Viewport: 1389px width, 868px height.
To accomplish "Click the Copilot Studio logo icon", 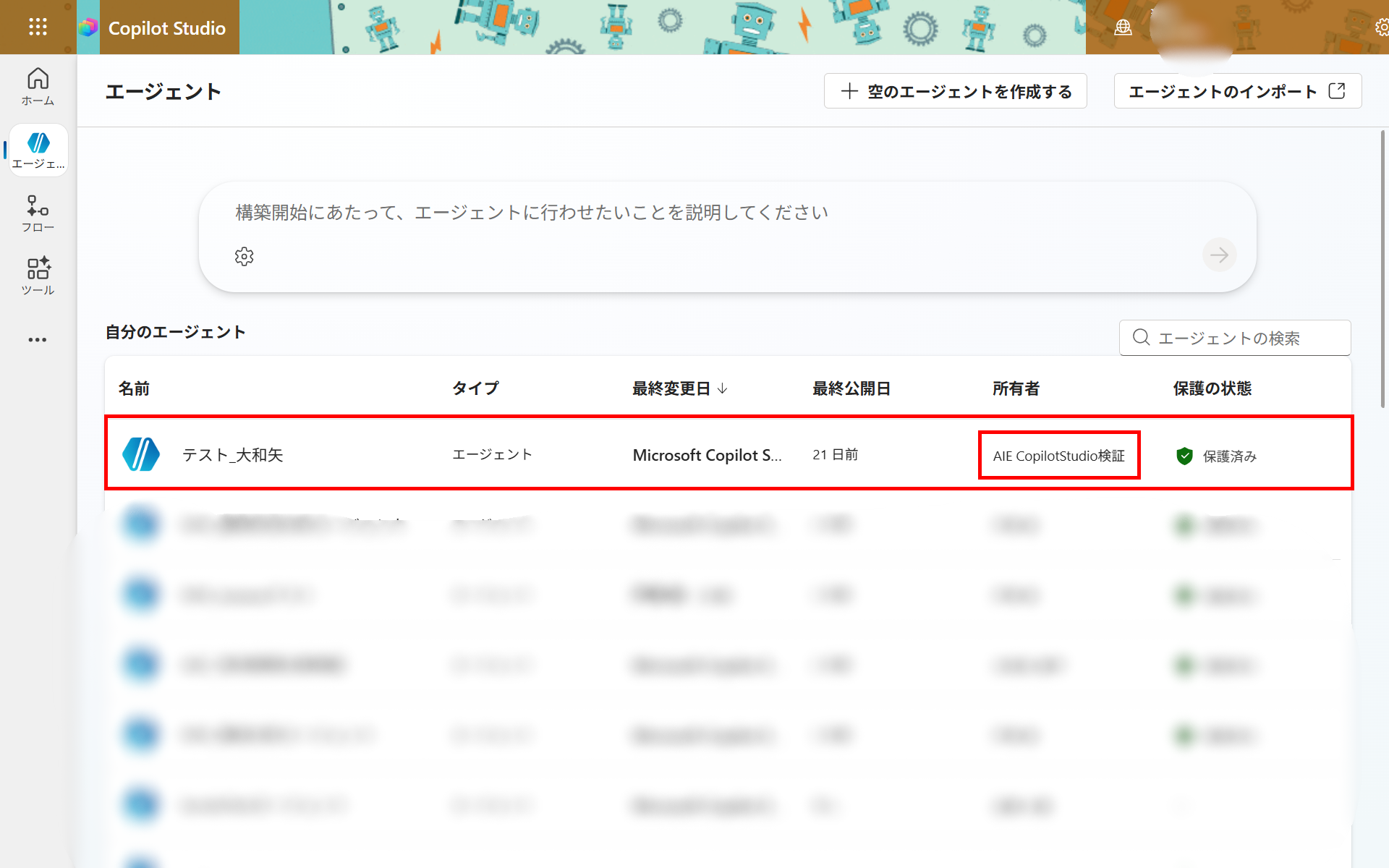I will [88, 27].
